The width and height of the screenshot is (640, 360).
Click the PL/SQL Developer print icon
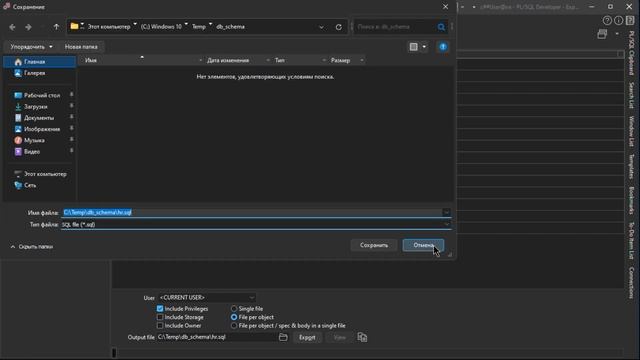(602, 34)
